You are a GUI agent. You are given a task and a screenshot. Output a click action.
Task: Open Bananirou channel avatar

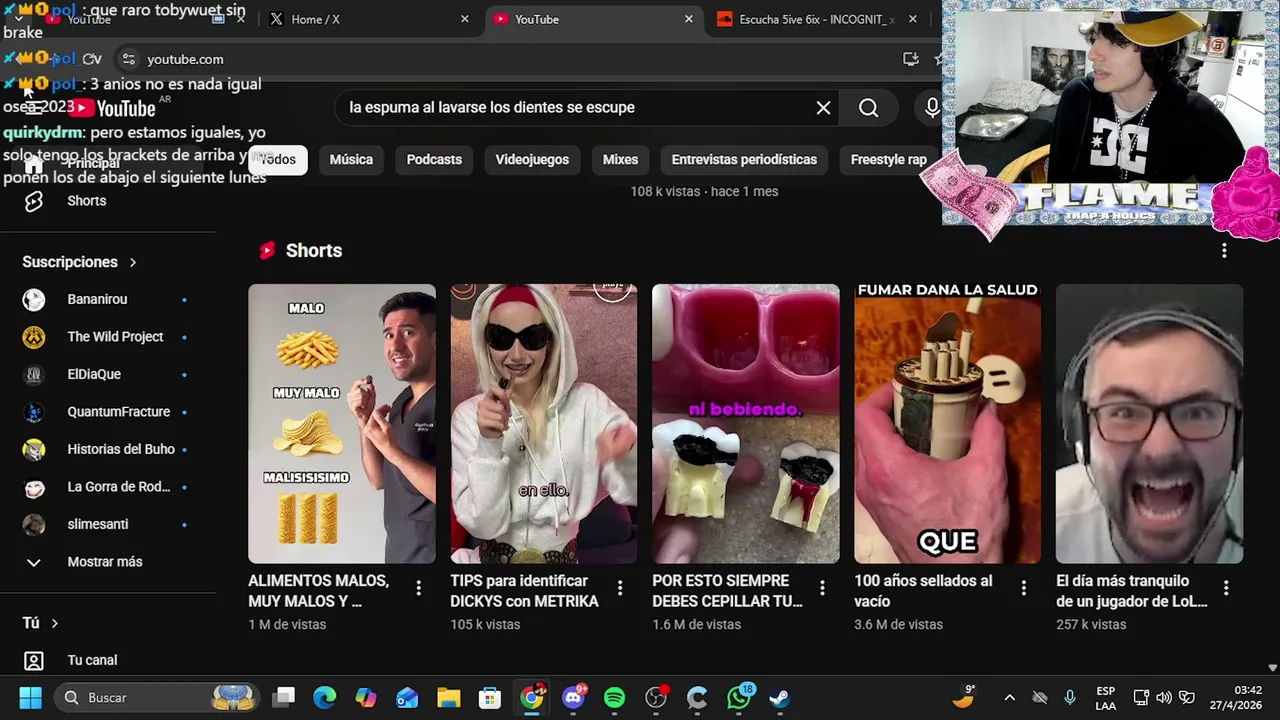point(34,300)
